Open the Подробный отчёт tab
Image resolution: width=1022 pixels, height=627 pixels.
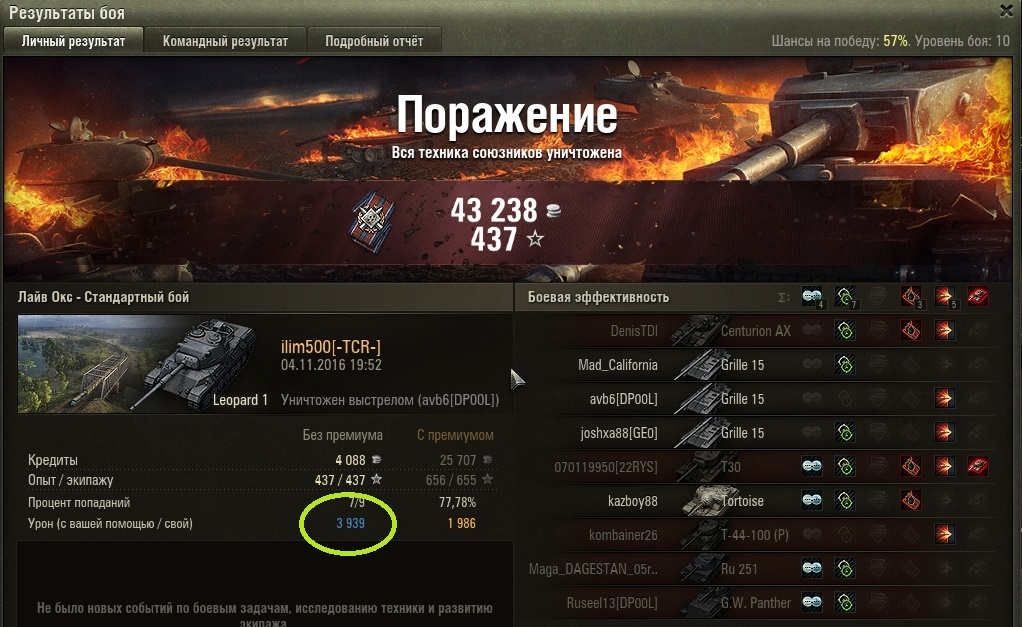tap(374, 40)
